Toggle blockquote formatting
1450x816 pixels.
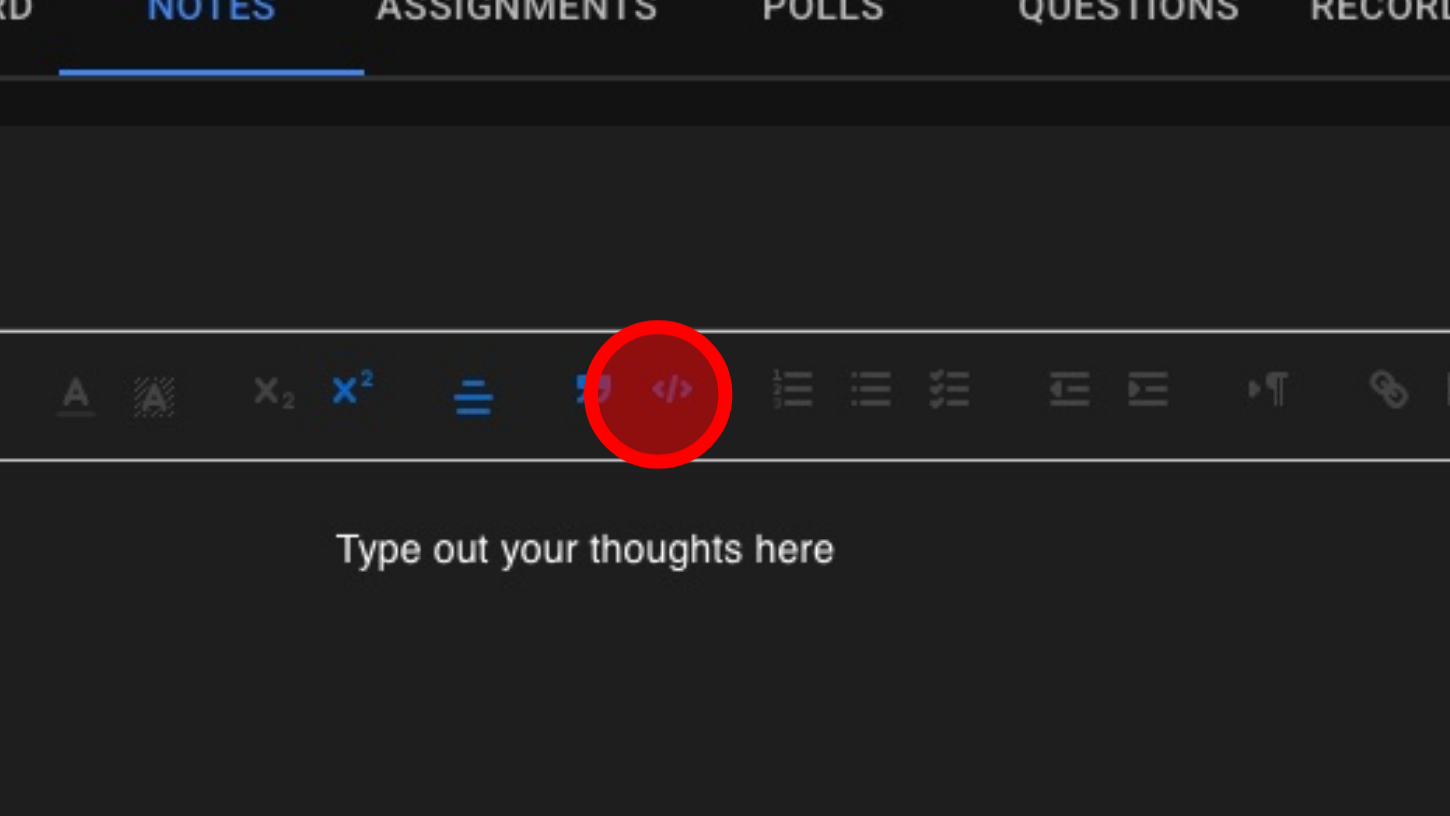(x=594, y=389)
